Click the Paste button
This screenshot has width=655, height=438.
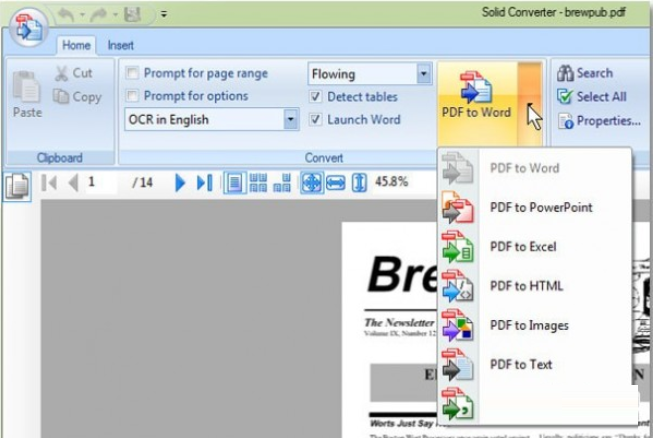click(x=27, y=94)
